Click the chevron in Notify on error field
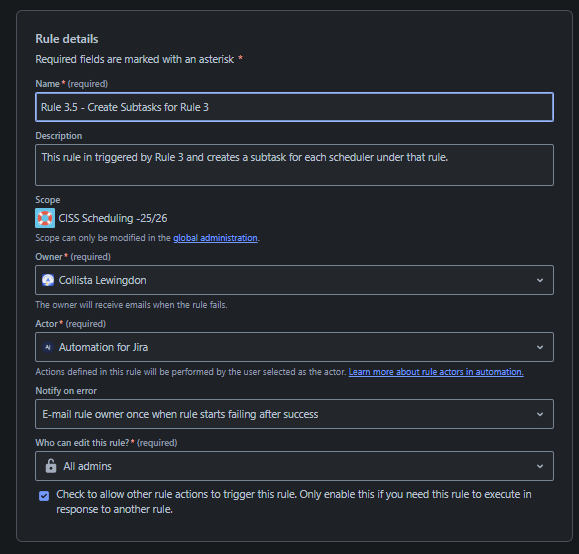This screenshot has height=554, width=579. pyautogui.click(x=540, y=414)
